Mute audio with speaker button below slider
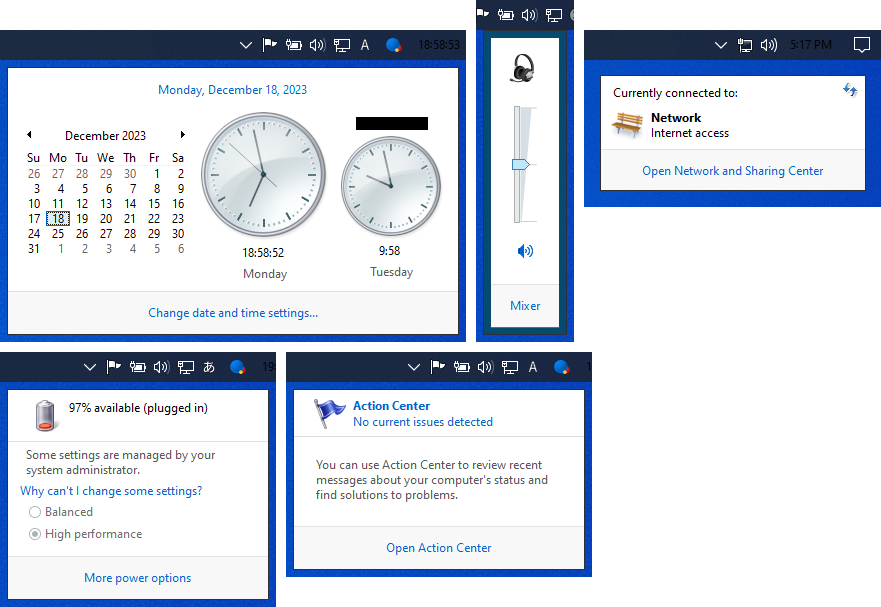 (x=525, y=251)
